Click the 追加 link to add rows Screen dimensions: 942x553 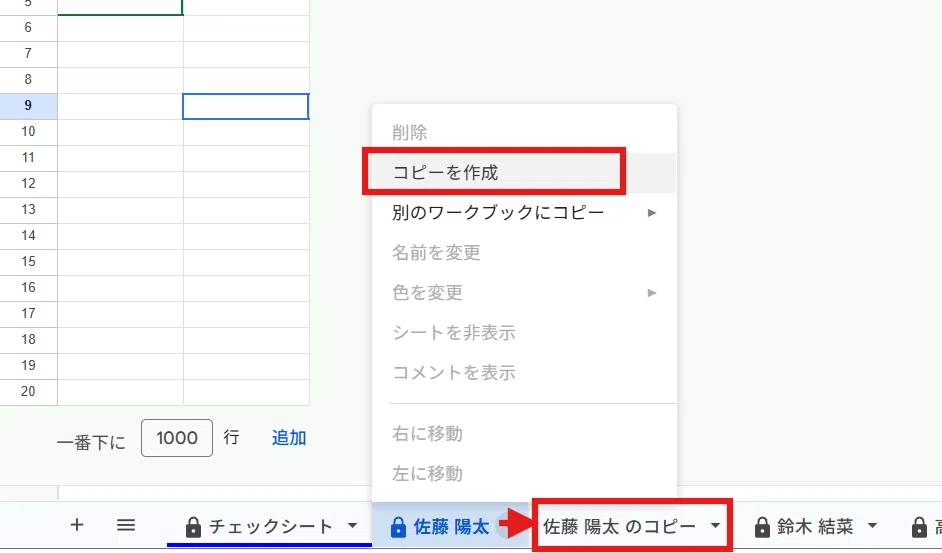coord(289,438)
